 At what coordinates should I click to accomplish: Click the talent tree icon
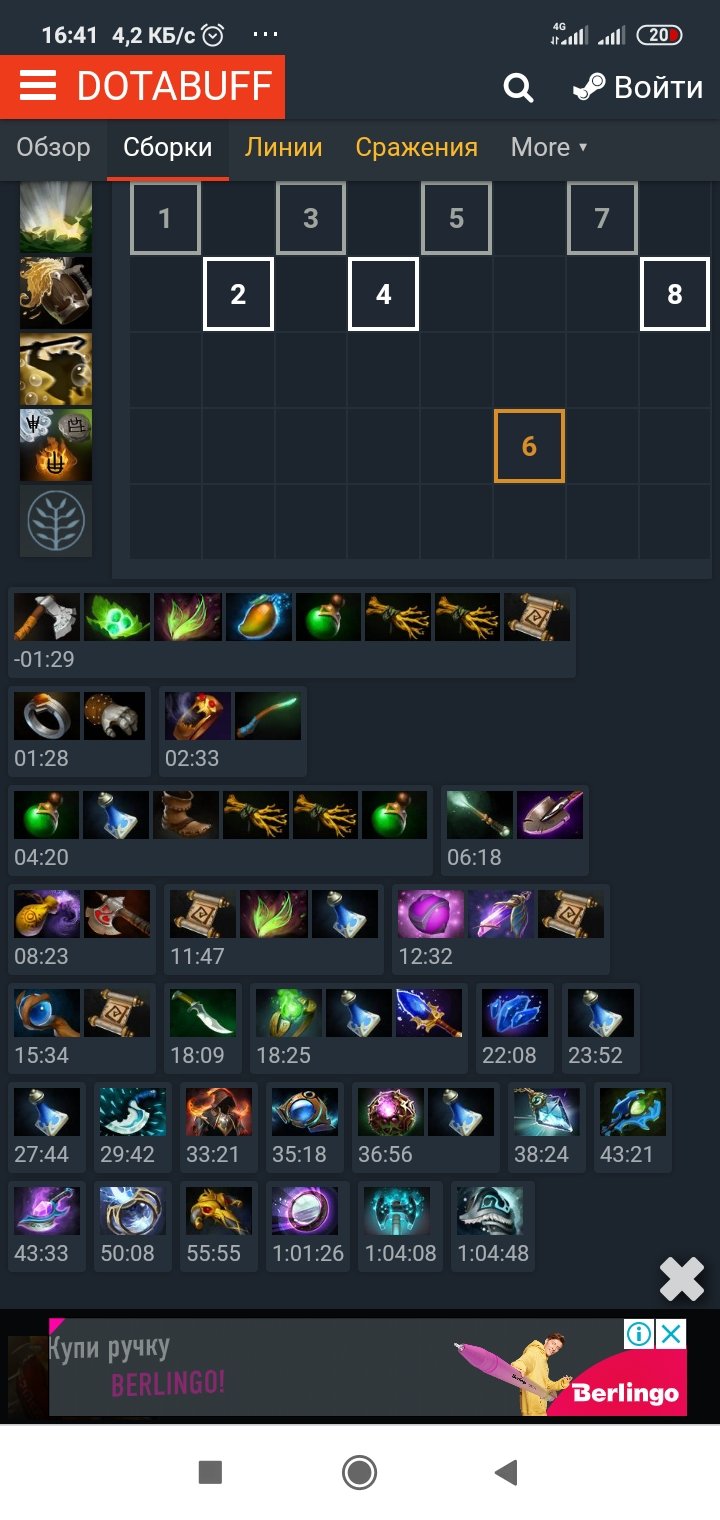point(56,521)
